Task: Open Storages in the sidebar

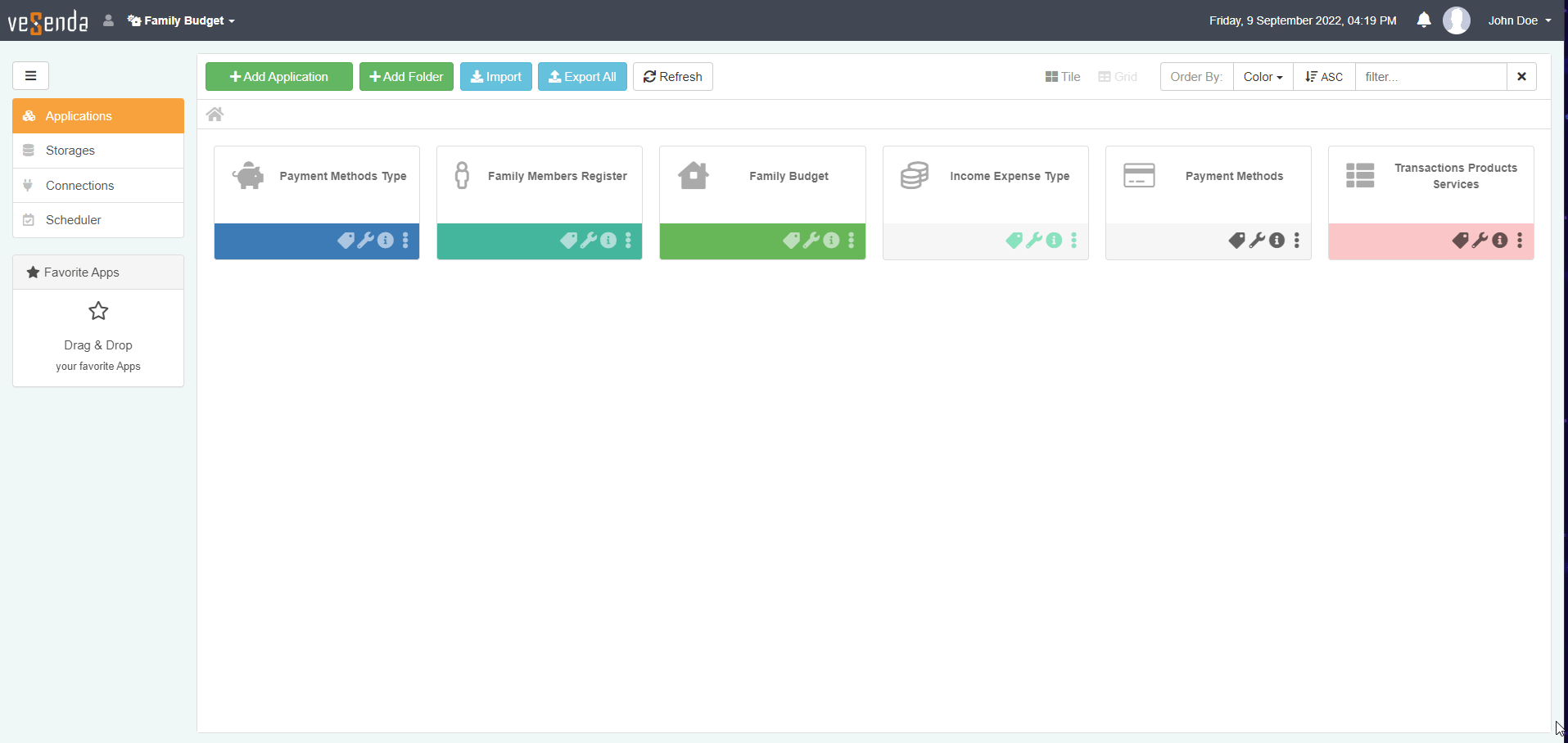Action: 70,151
